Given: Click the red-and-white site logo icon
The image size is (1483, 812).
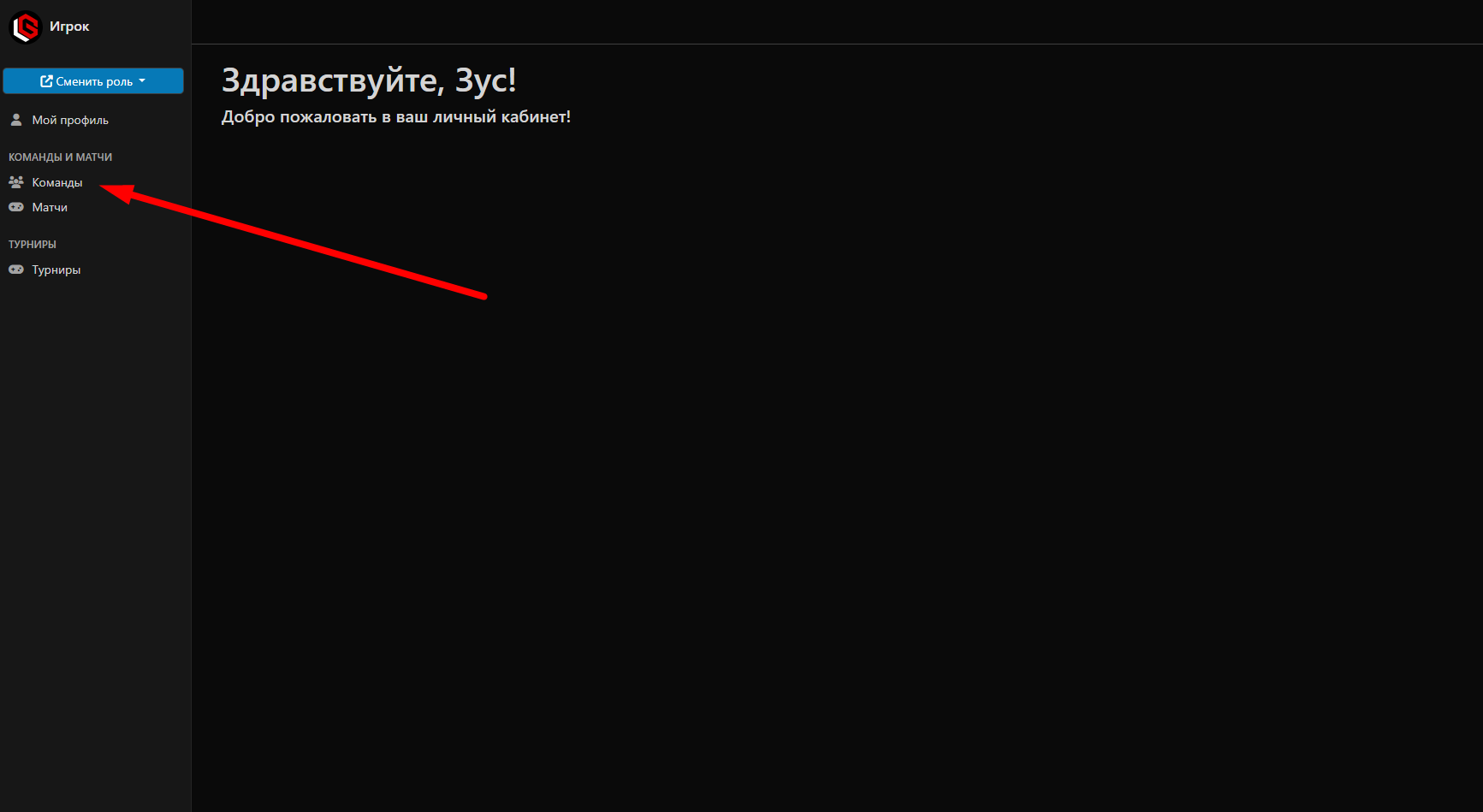Looking at the screenshot, I should click(26, 27).
